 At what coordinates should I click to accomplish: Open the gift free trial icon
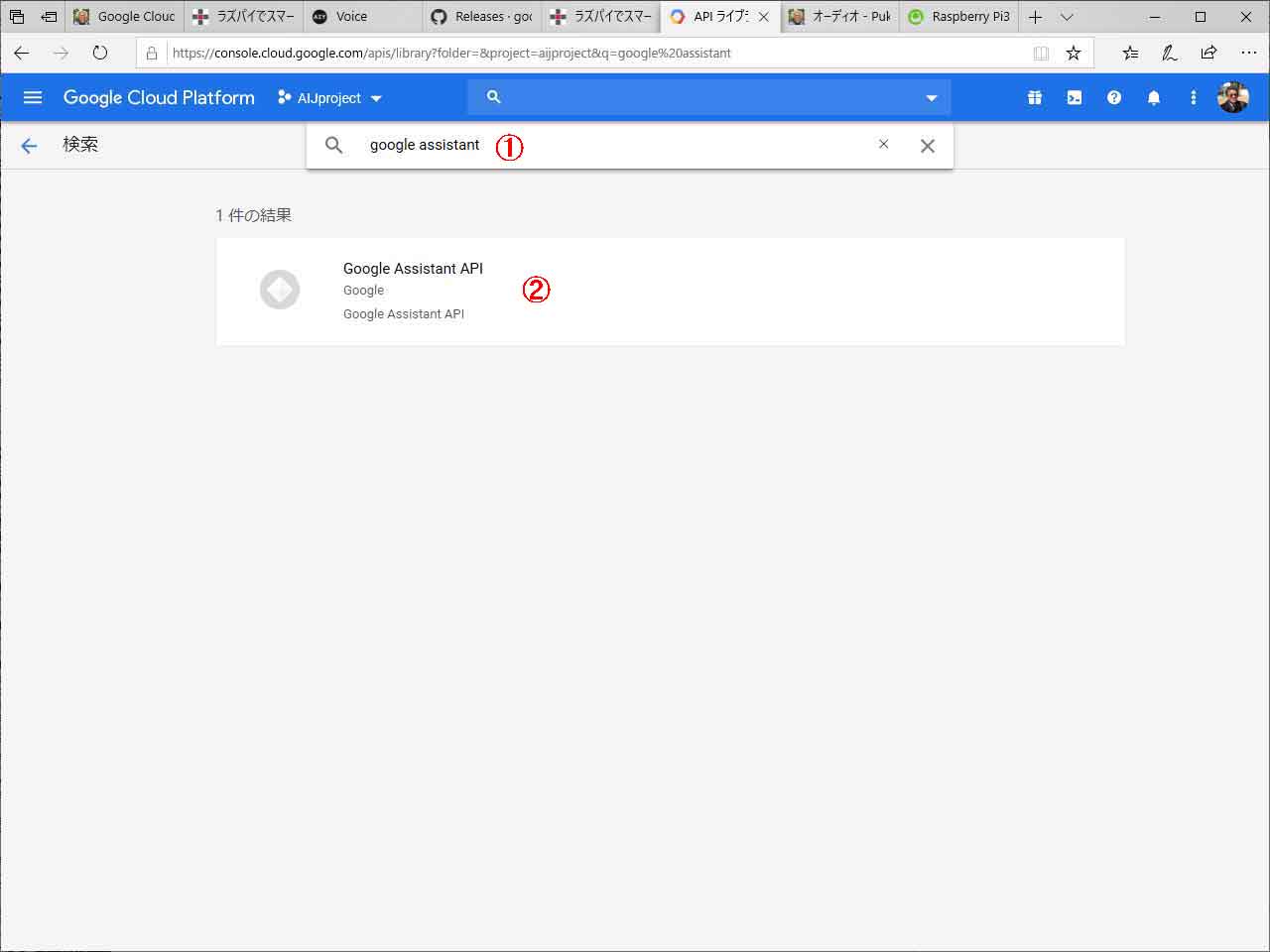pos(1035,97)
